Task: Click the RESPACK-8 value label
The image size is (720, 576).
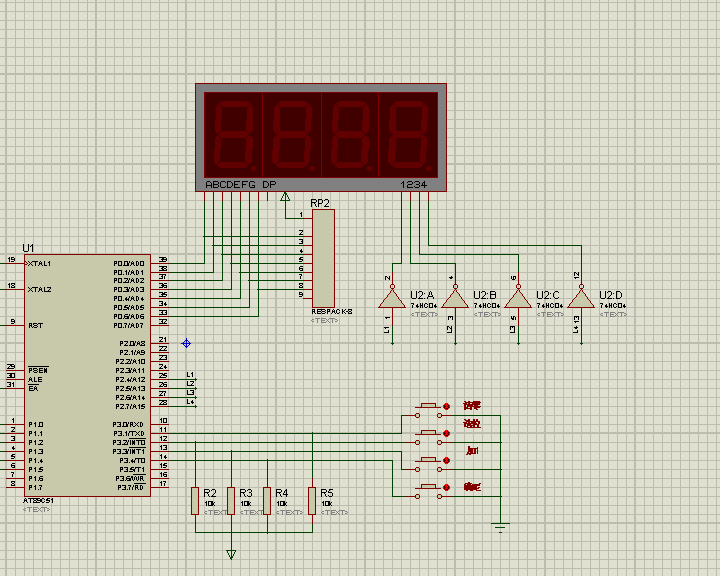Action: (332, 311)
